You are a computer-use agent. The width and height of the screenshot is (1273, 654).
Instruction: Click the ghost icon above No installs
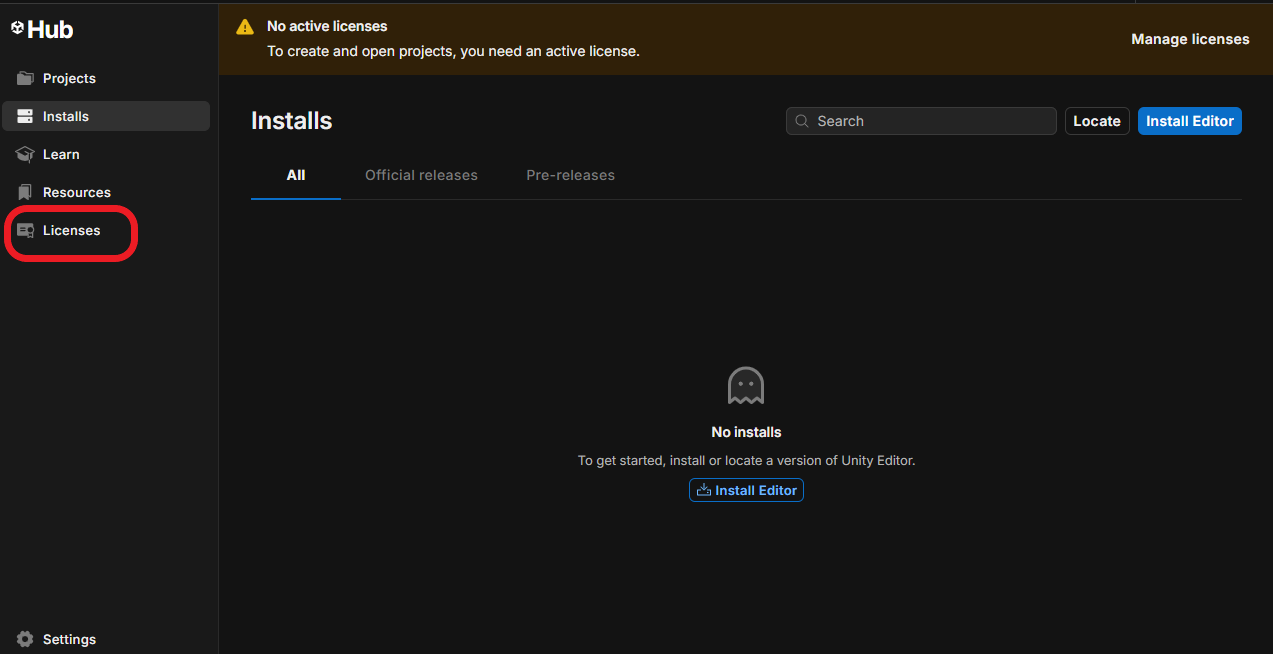tap(746, 386)
